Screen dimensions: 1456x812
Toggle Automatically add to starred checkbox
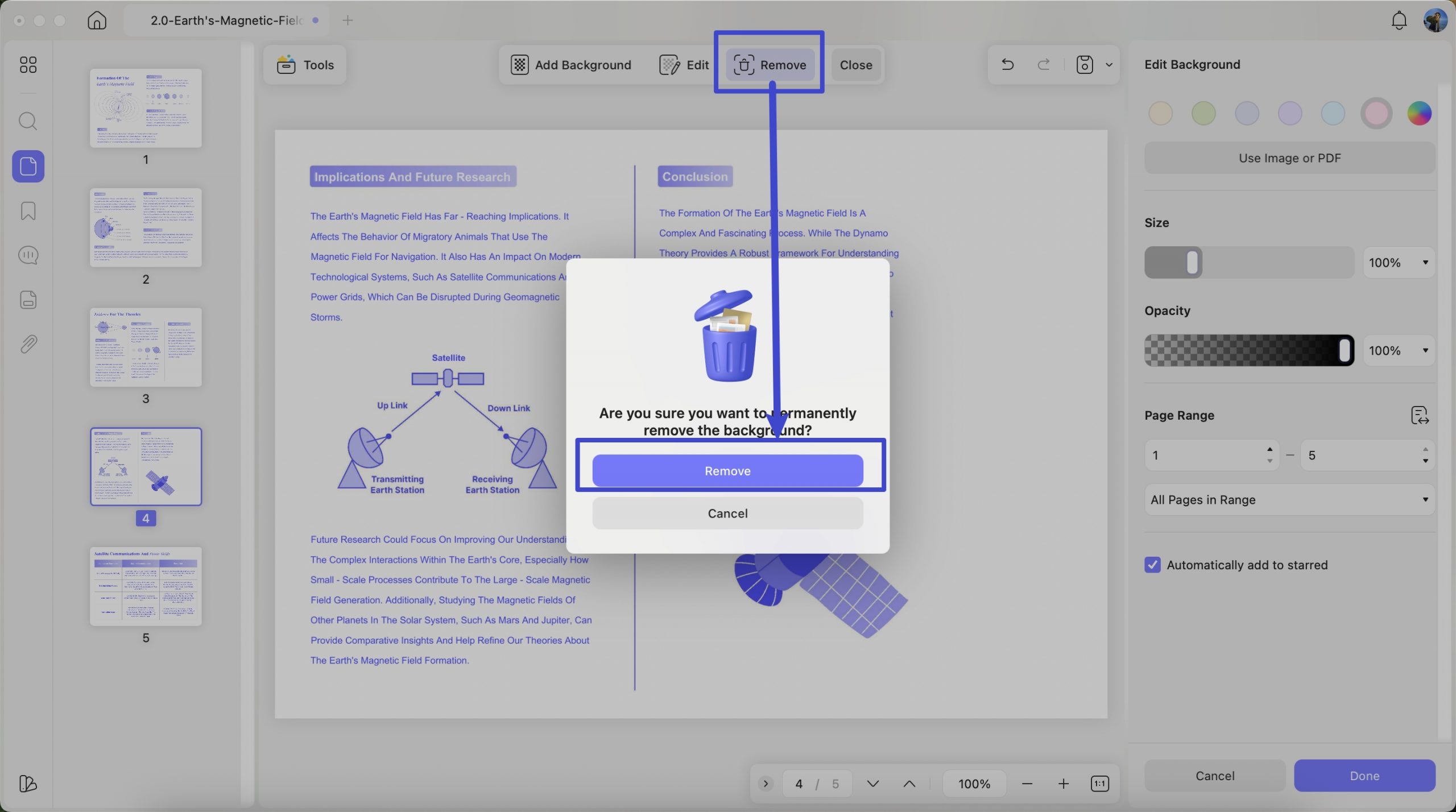pos(1152,565)
